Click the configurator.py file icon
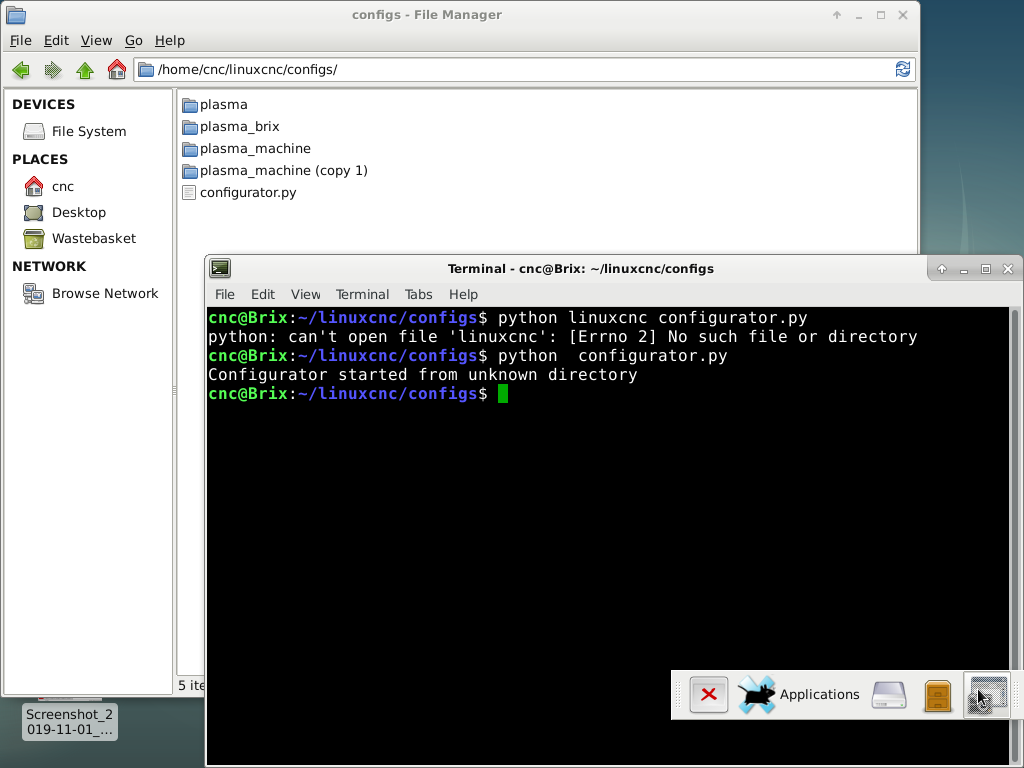 tap(189, 193)
